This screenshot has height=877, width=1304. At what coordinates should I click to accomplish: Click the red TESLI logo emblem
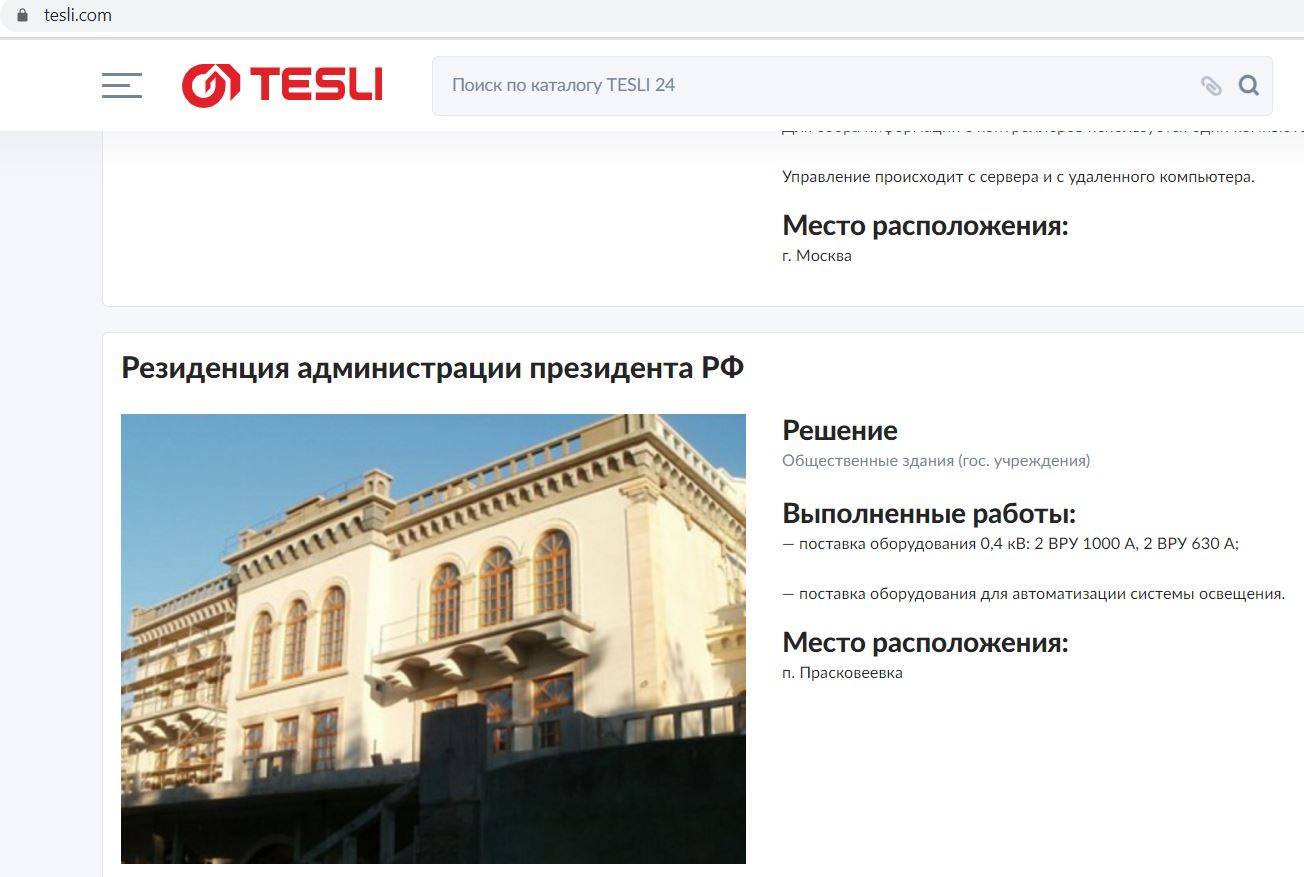point(210,85)
